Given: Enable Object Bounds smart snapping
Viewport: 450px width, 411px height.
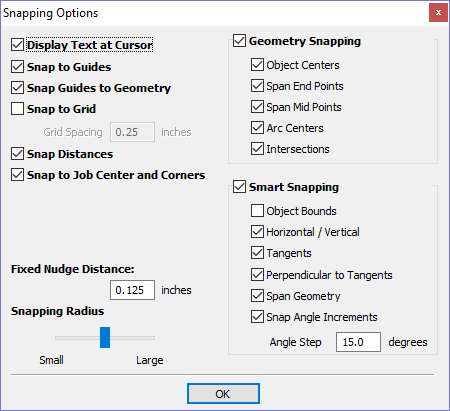Looking at the screenshot, I should pos(257,211).
